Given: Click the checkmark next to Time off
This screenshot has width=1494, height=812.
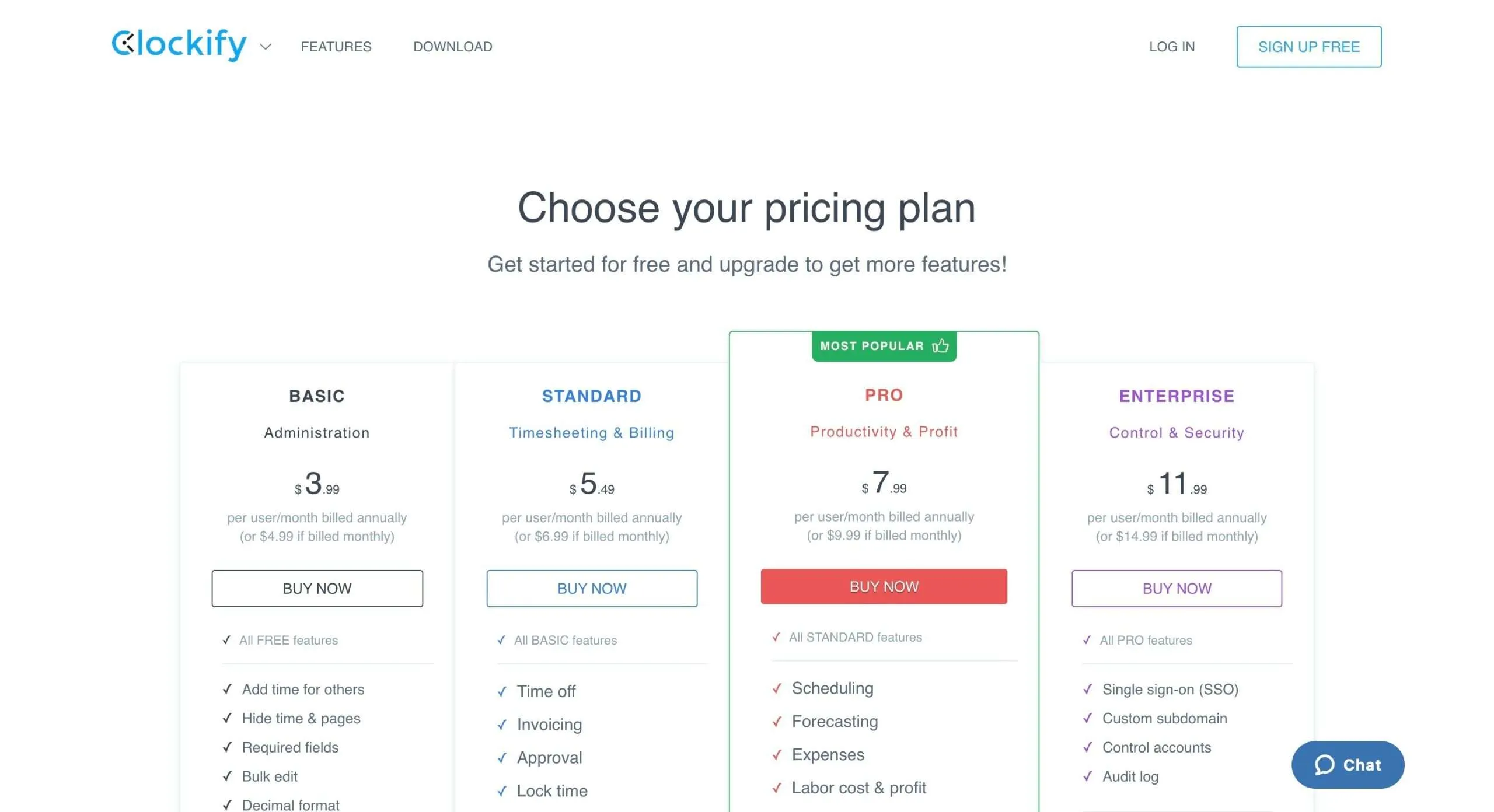Looking at the screenshot, I should tap(502, 691).
